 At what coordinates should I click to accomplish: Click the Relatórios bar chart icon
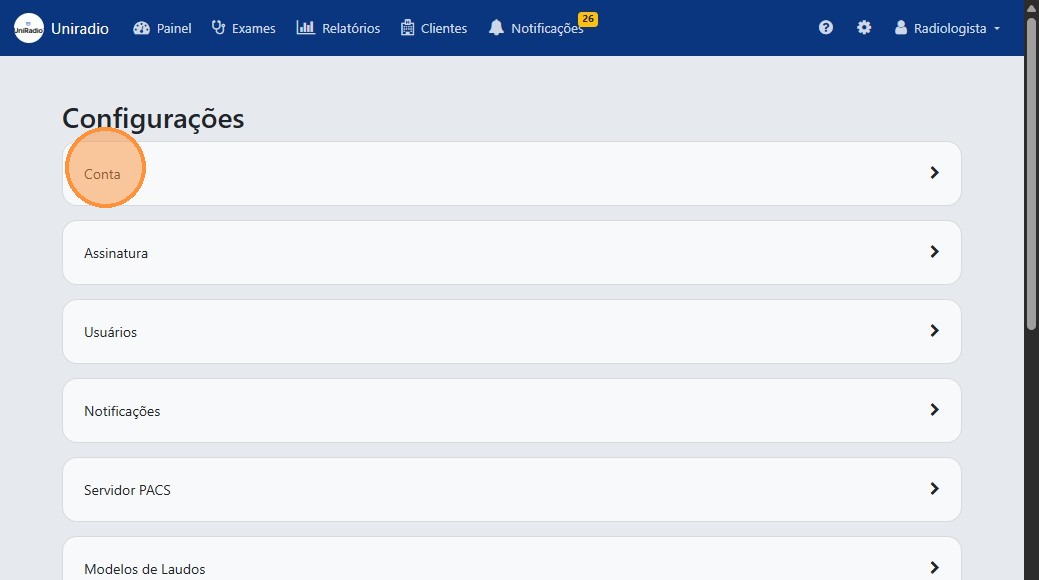pyautogui.click(x=306, y=28)
